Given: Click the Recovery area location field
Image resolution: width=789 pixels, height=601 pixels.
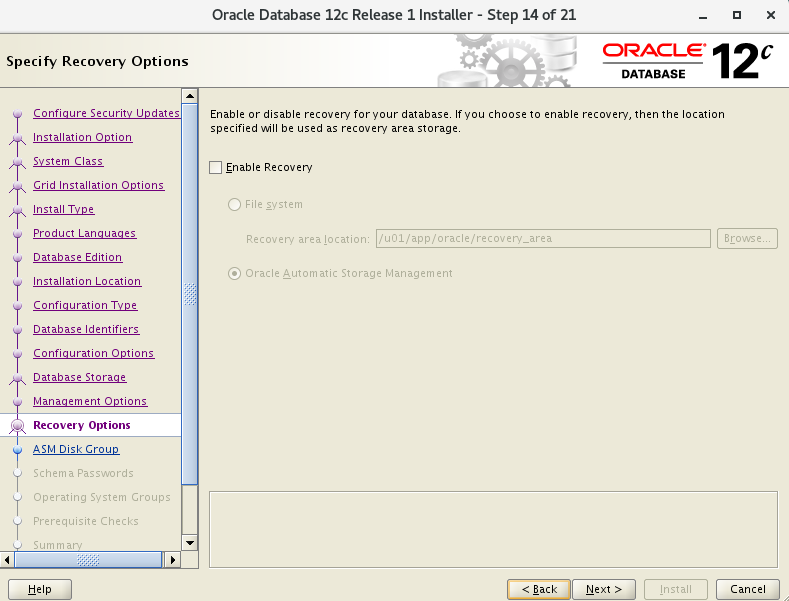Looking at the screenshot, I should click(x=544, y=239).
